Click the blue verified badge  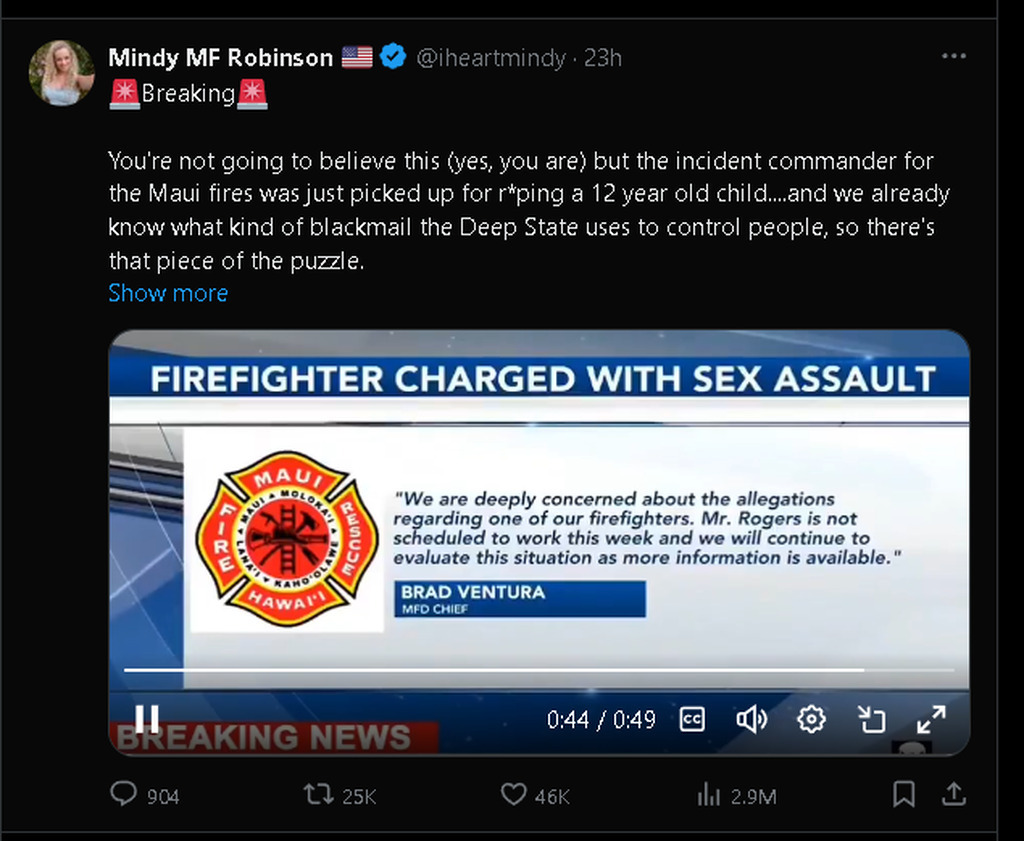pyautogui.click(x=393, y=57)
